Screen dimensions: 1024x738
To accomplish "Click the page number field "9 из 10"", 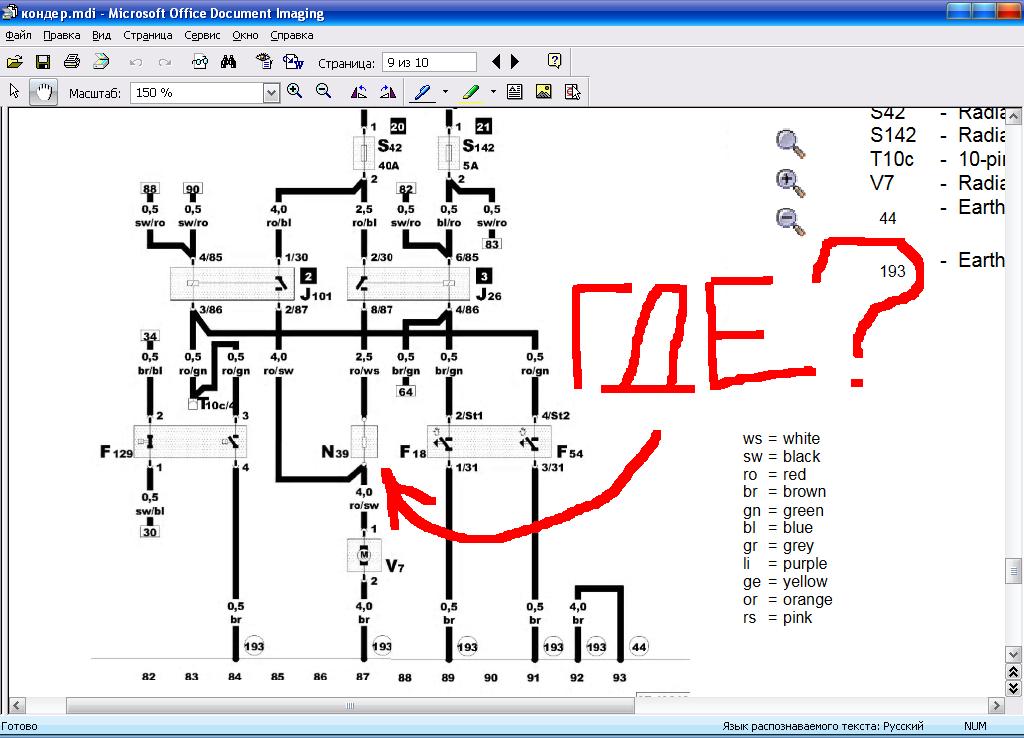I will (429, 62).
